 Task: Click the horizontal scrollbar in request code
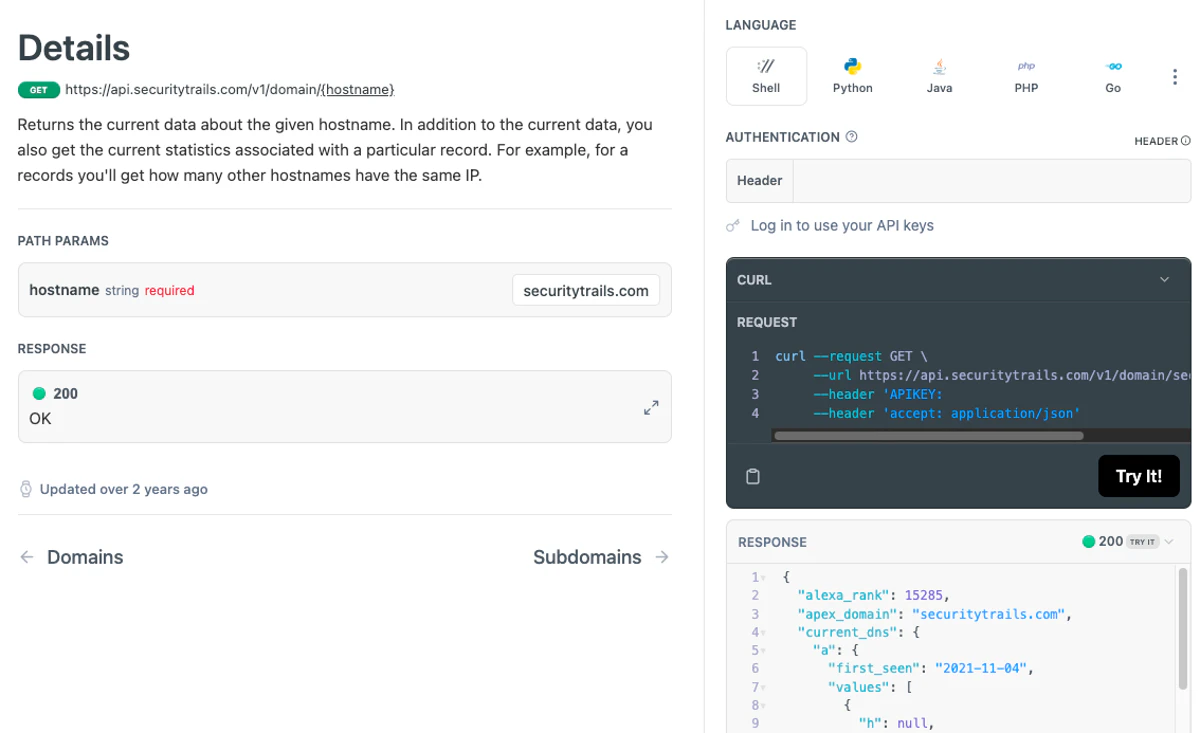(928, 436)
